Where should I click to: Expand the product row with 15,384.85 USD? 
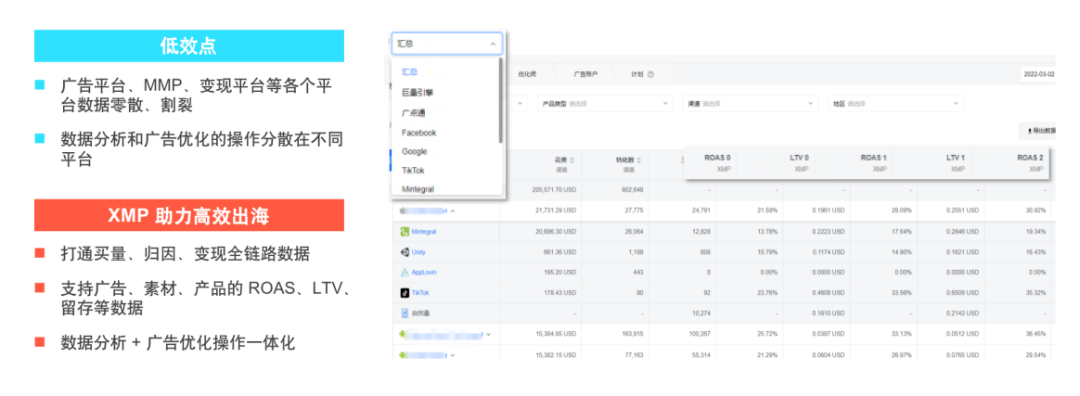488,335
